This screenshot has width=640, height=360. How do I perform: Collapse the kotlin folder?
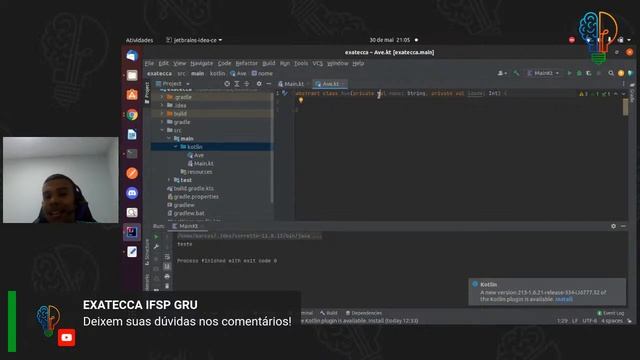tap(176, 147)
